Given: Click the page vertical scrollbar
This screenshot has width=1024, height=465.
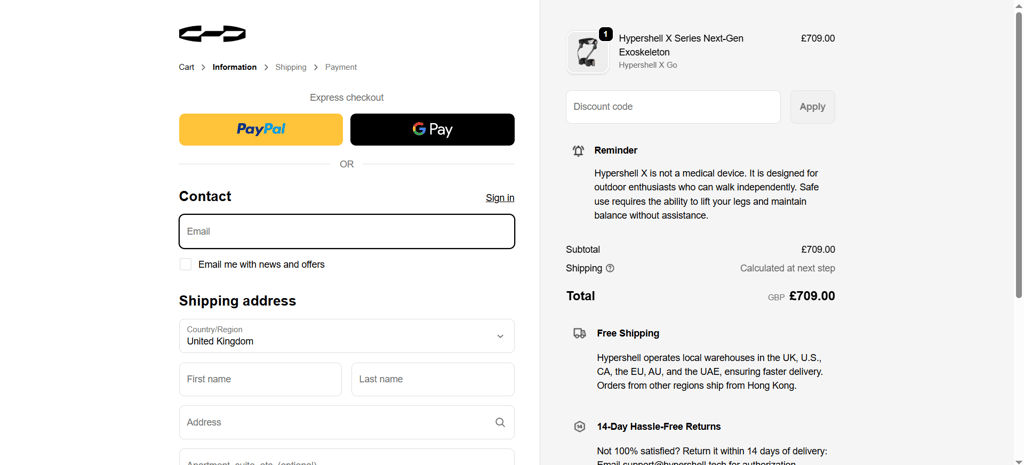Looking at the screenshot, I should click(x=1019, y=157).
